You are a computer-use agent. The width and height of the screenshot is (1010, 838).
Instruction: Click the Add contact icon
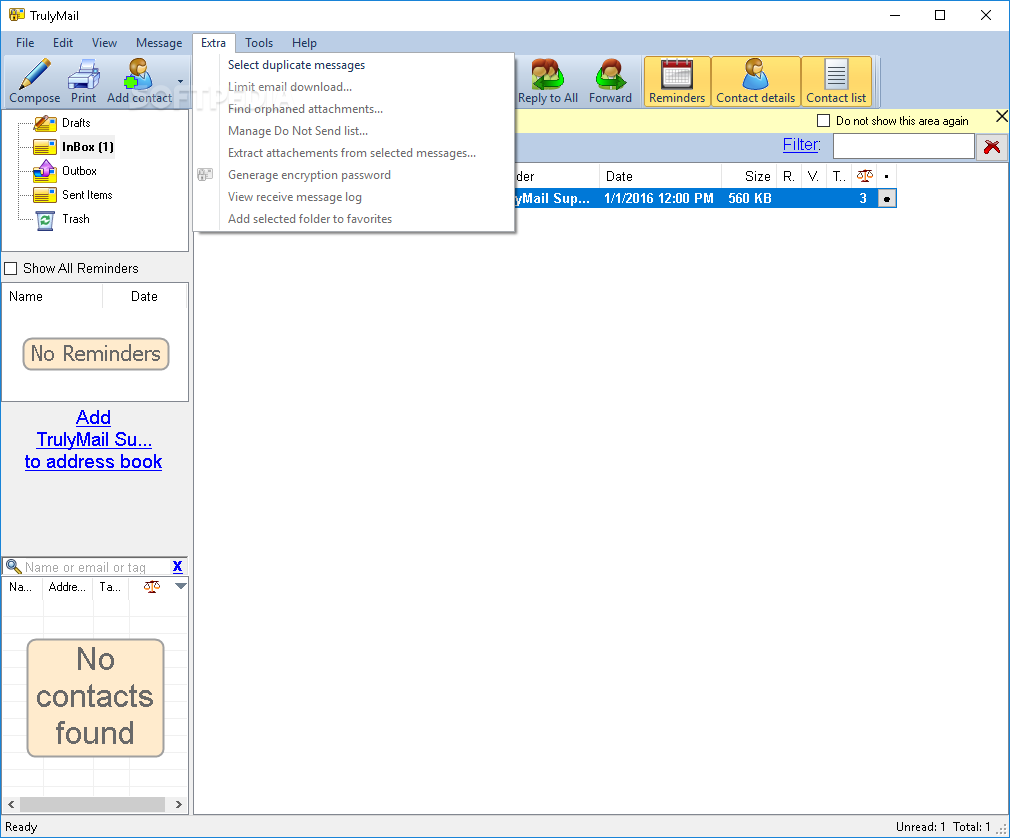(x=139, y=73)
